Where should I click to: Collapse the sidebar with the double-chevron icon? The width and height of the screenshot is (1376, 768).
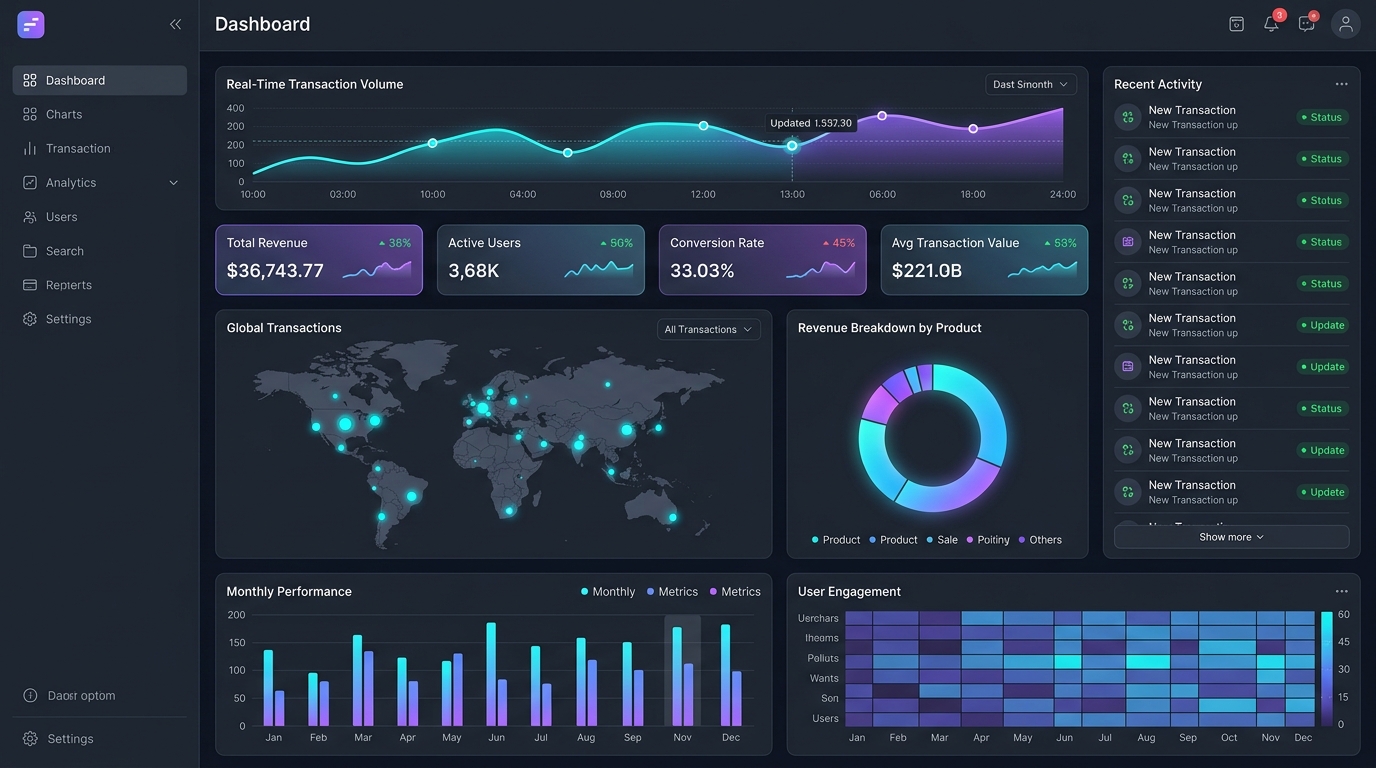click(x=176, y=24)
